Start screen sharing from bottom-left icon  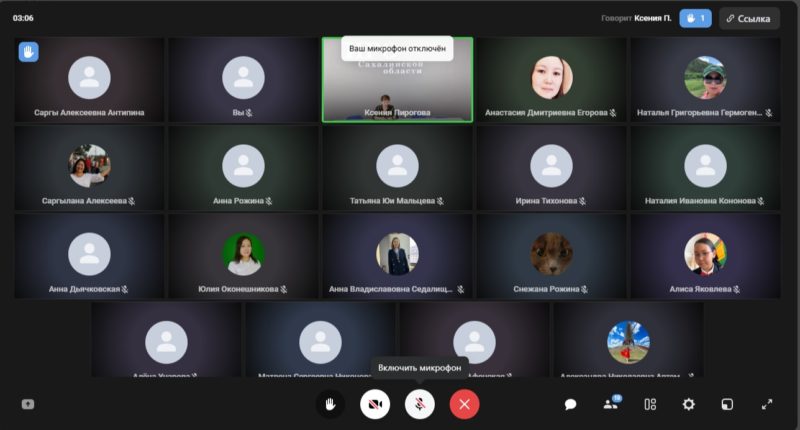[28, 404]
